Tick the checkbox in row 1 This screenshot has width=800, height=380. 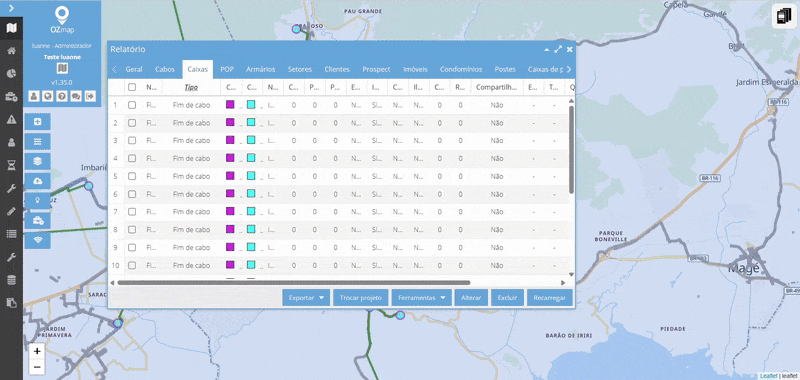[132, 105]
